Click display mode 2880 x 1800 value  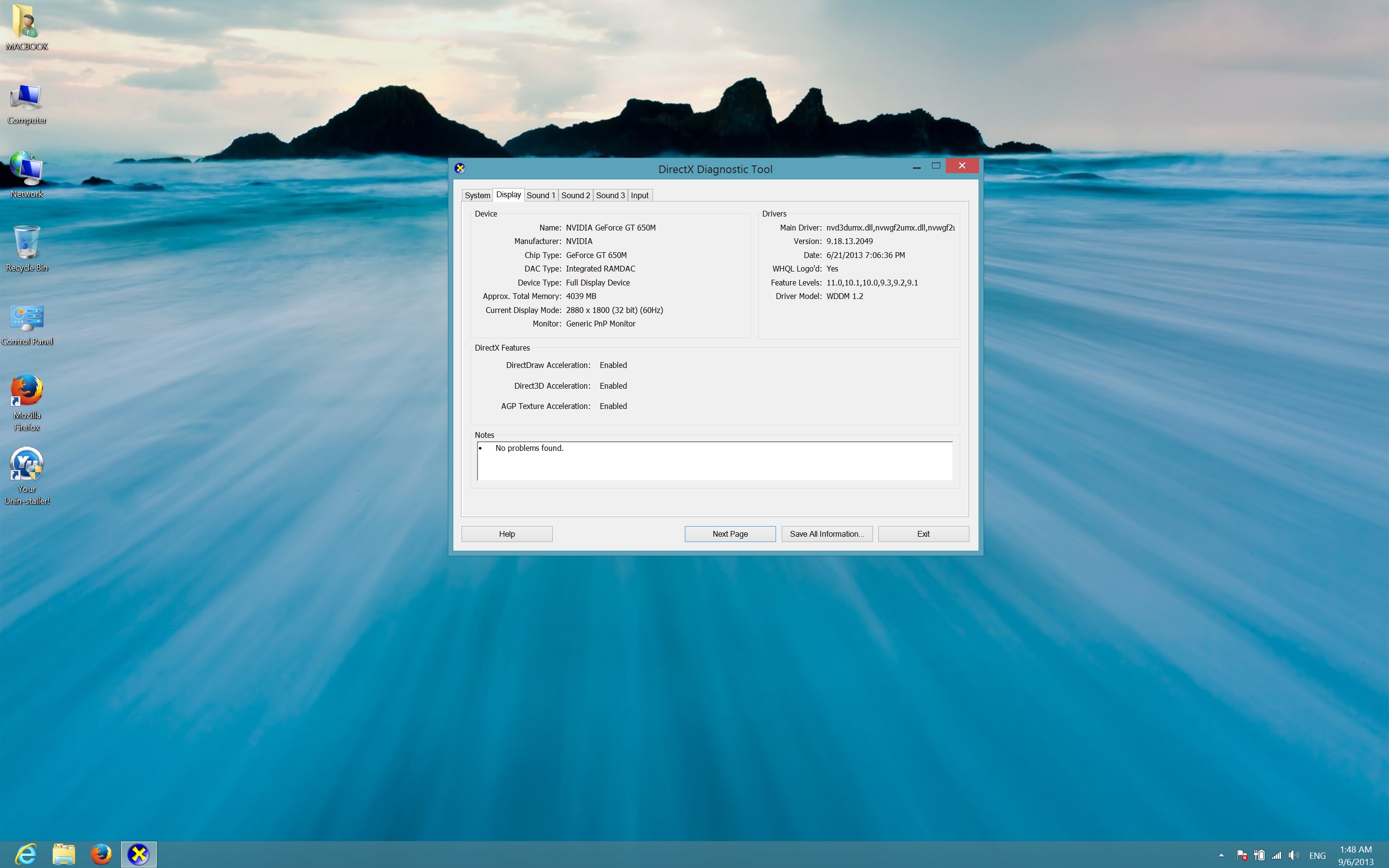coord(614,310)
